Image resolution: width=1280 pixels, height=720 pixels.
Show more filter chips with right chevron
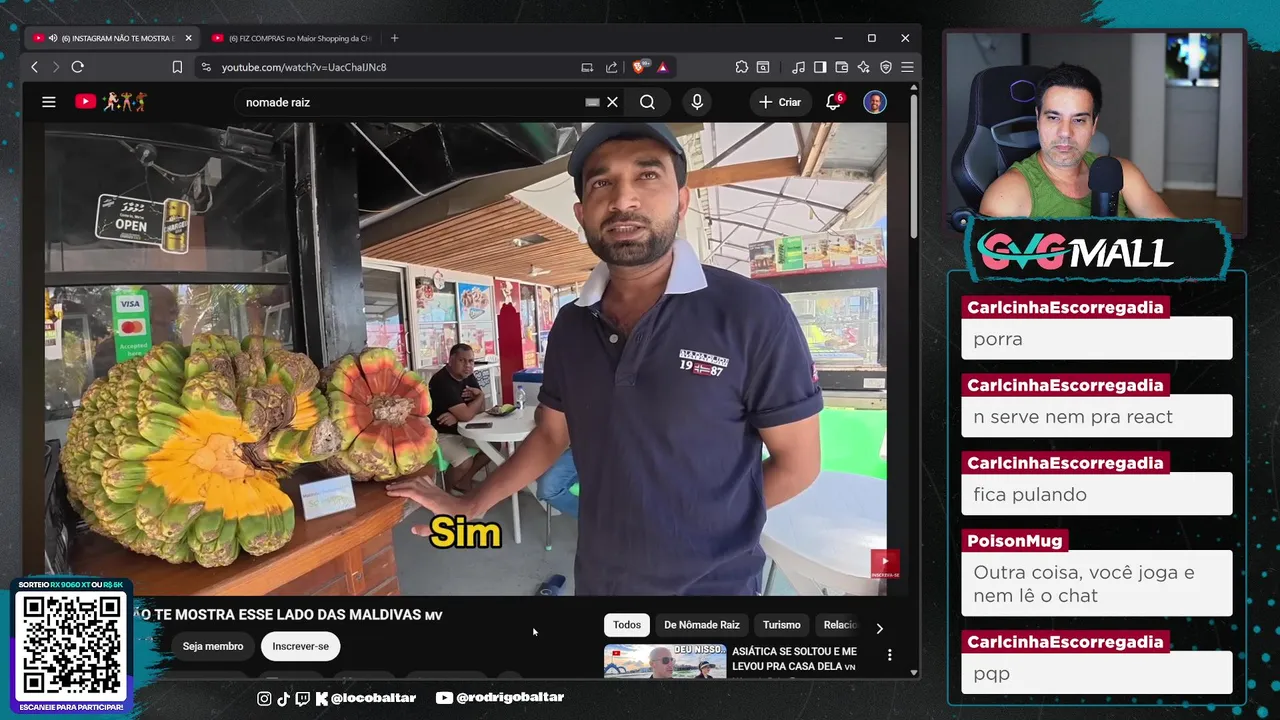coord(879,628)
